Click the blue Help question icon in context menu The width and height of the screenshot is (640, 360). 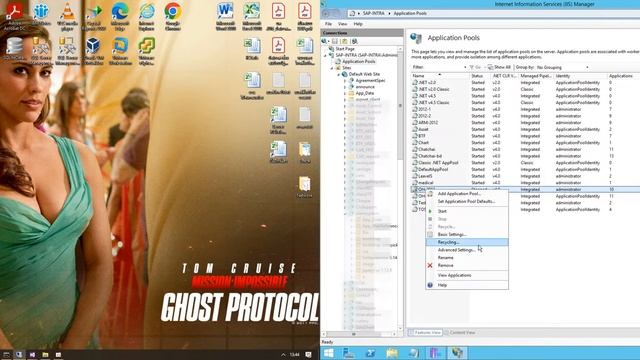[430, 285]
